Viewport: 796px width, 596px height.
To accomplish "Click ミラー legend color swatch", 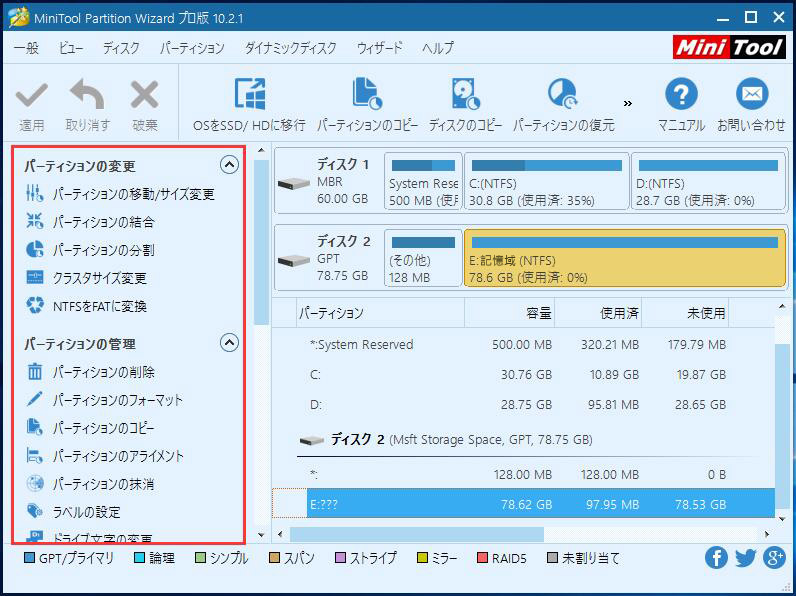I will click(421, 558).
